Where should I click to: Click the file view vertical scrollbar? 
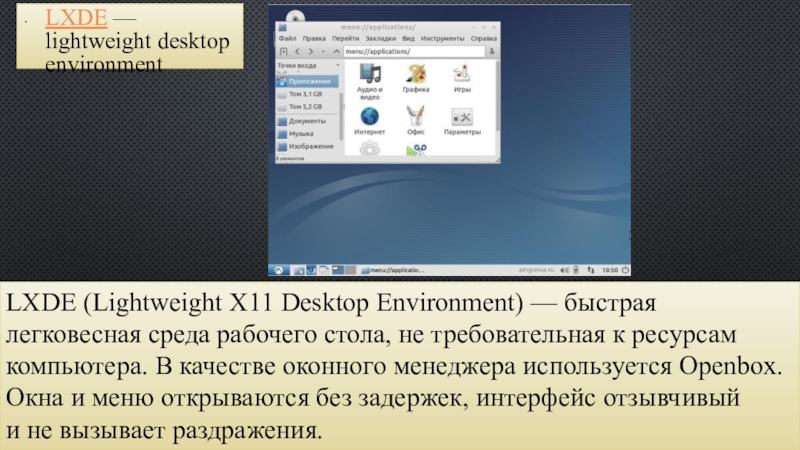point(497,97)
